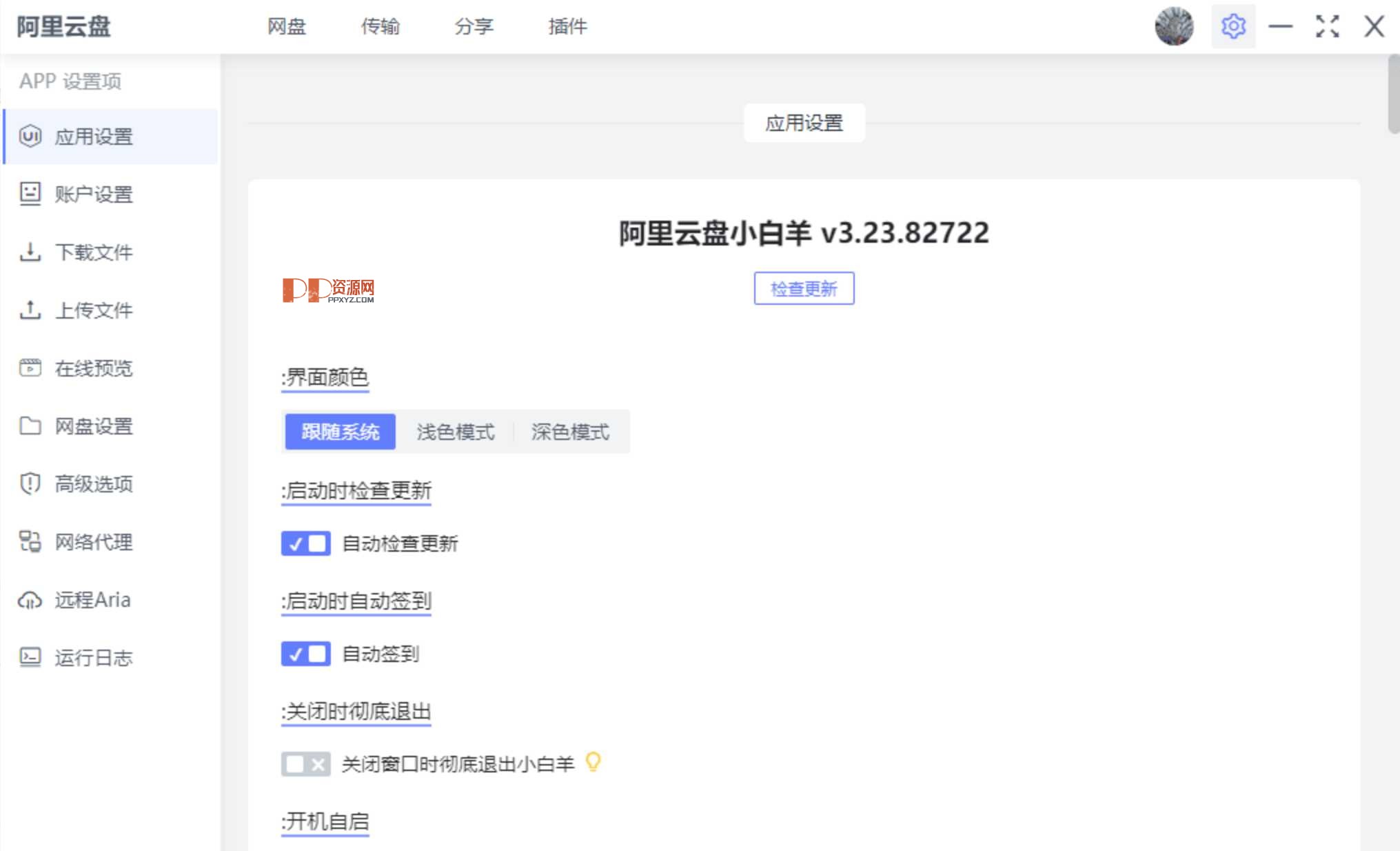The width and height of the screenshot is (1400, 851).
Task: Minimize the window
Action: [1280, 26]
